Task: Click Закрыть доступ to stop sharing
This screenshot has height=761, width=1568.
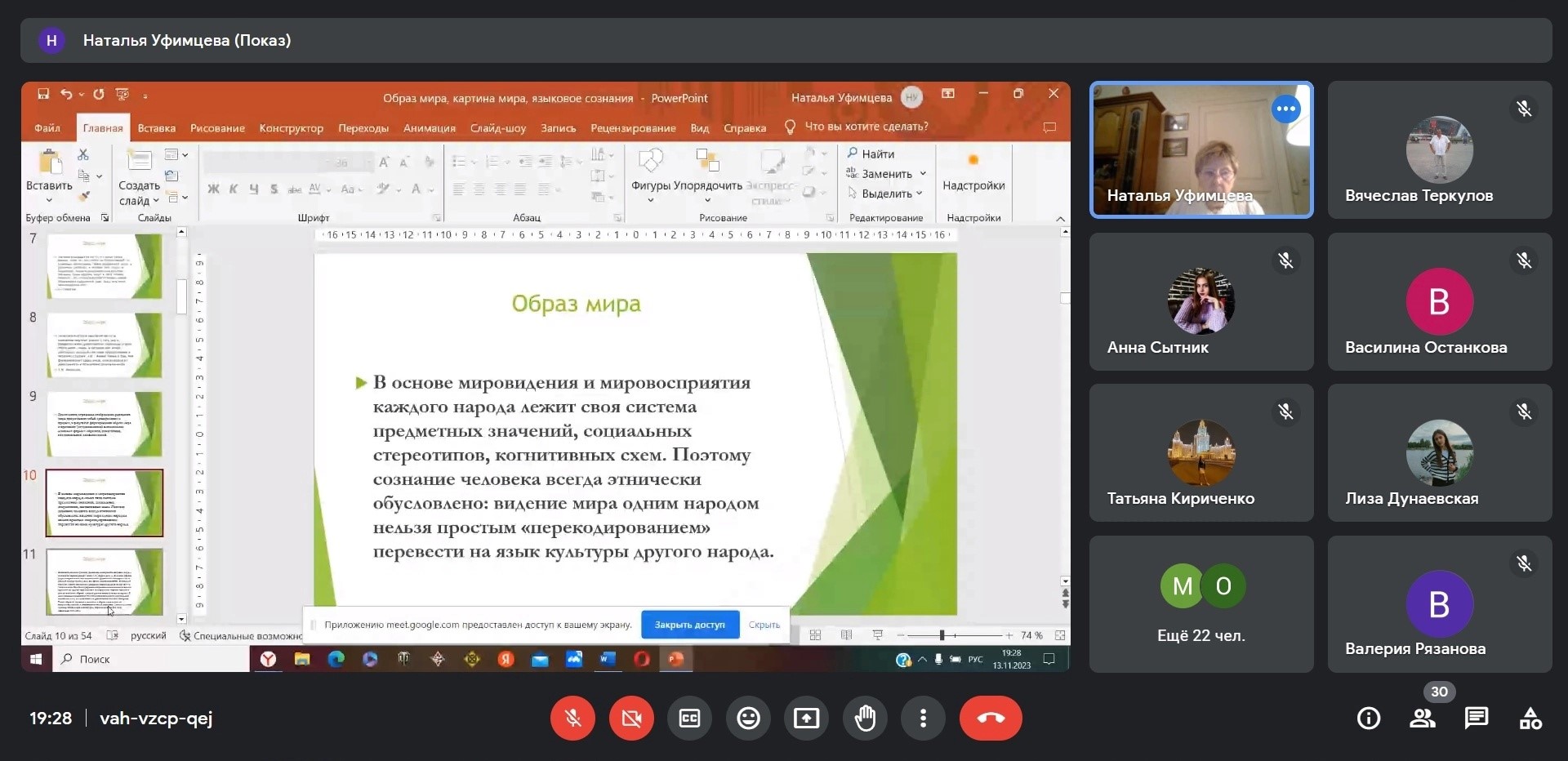Action: pyautogui.click(x=690, y=625)
